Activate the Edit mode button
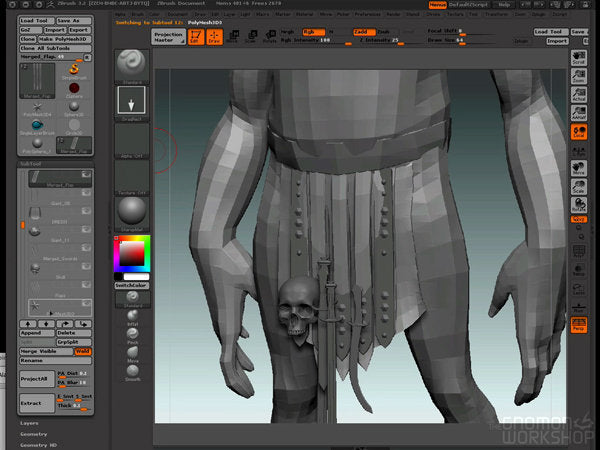Image resolution: width=600 pixels, height=450 pixels. point(195,36)
